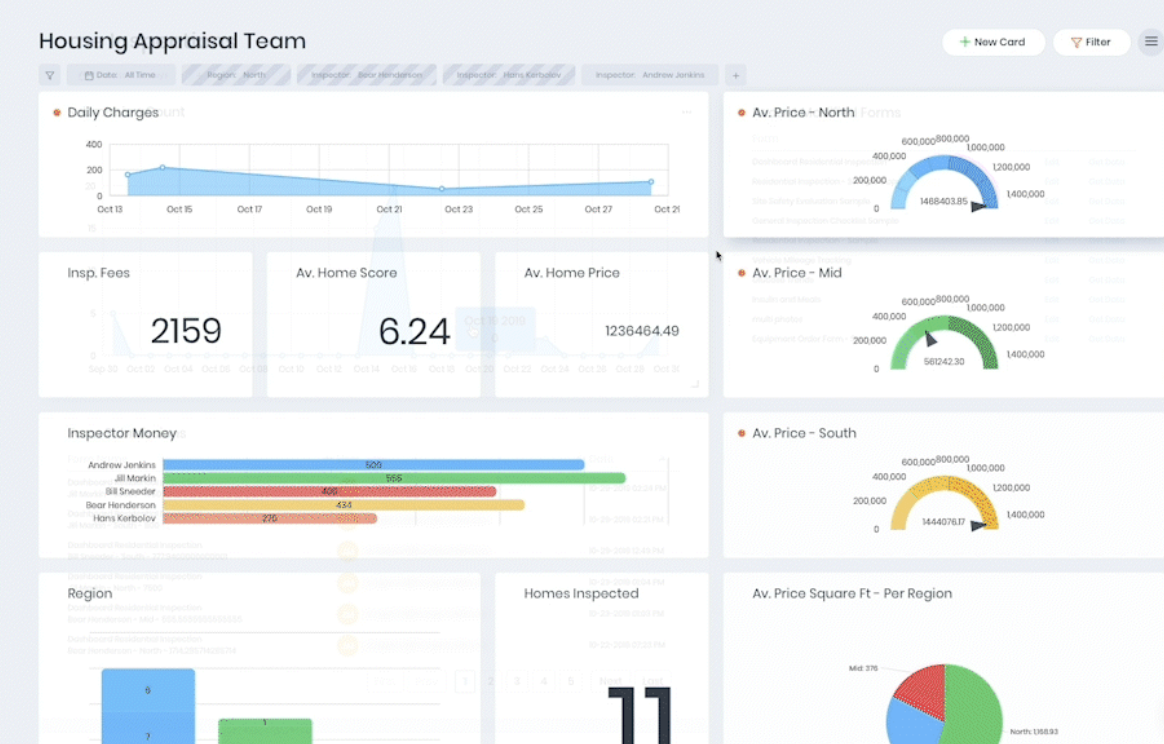Toggle the Region: North filter chip
Screen dimensions: 1164x744
point(236,75)
